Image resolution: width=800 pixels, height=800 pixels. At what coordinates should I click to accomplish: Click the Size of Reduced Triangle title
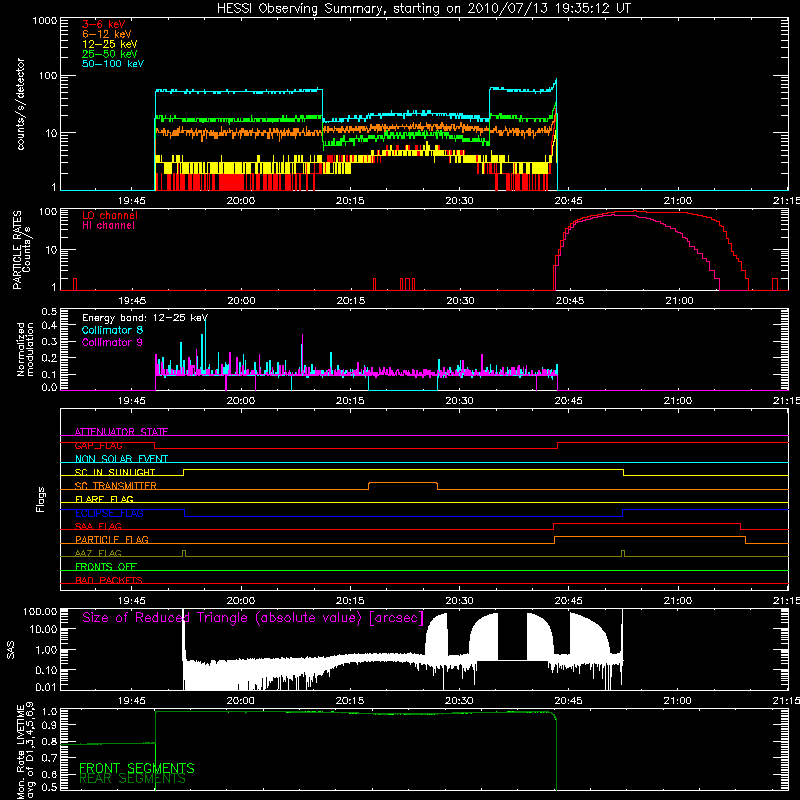(253, 618)
